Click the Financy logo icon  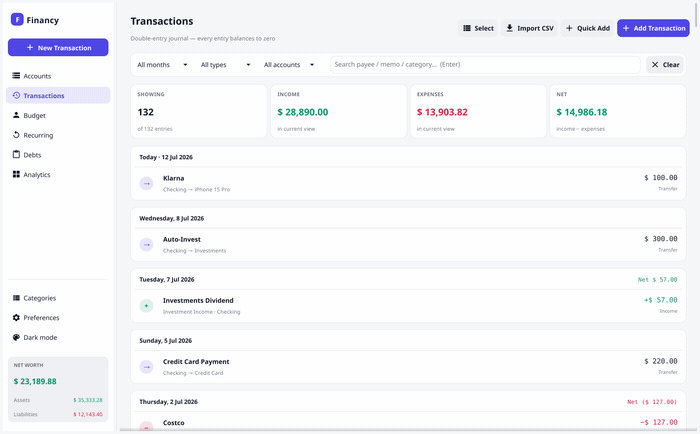point(17,19)
